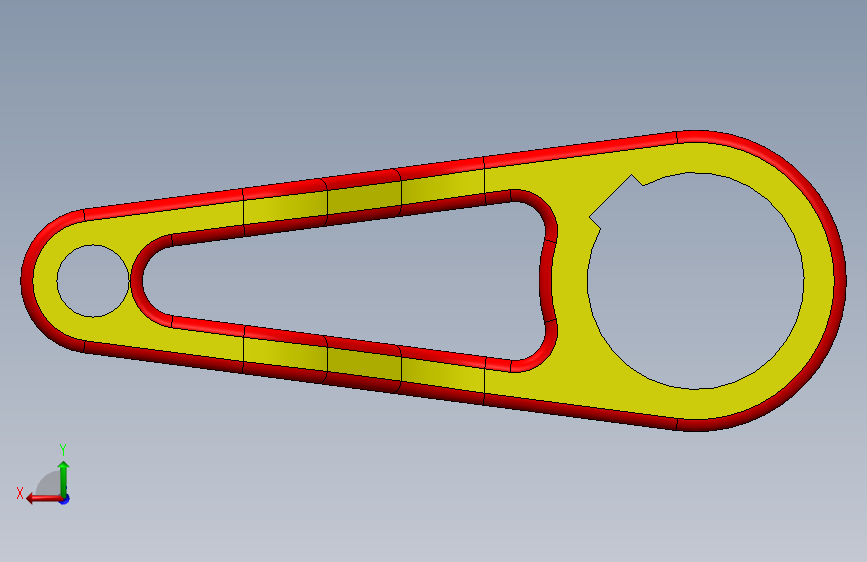Click the red "X" axis label
Image resolution: width=867 pixels, height=562 pixels.
20,493
